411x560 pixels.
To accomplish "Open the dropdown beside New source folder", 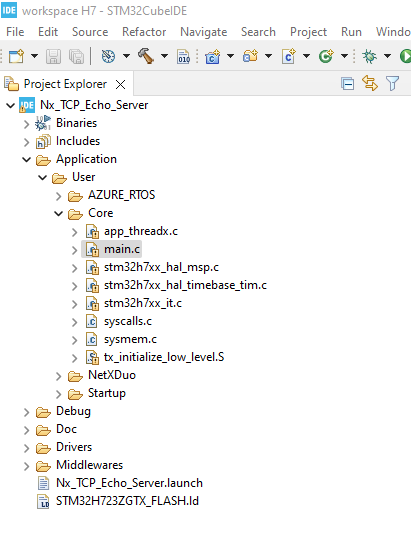I will (x=269, y=56).
